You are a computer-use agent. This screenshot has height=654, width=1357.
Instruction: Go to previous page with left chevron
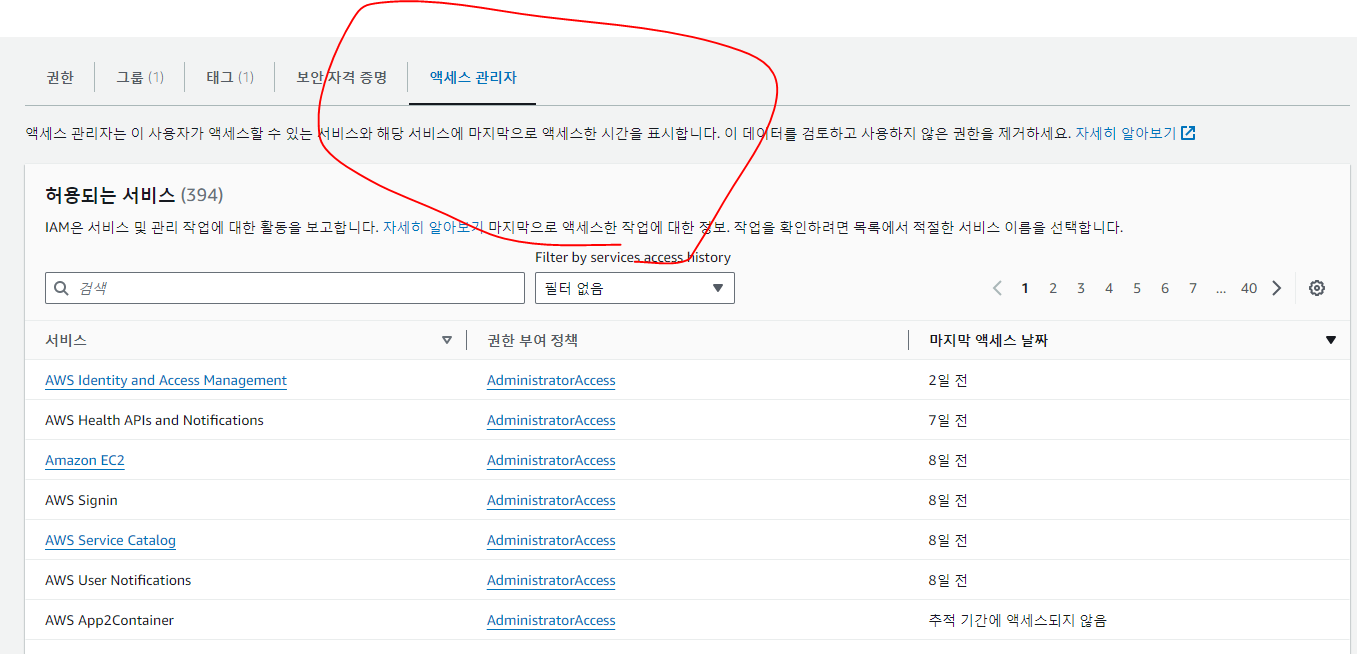coord(997,288)
